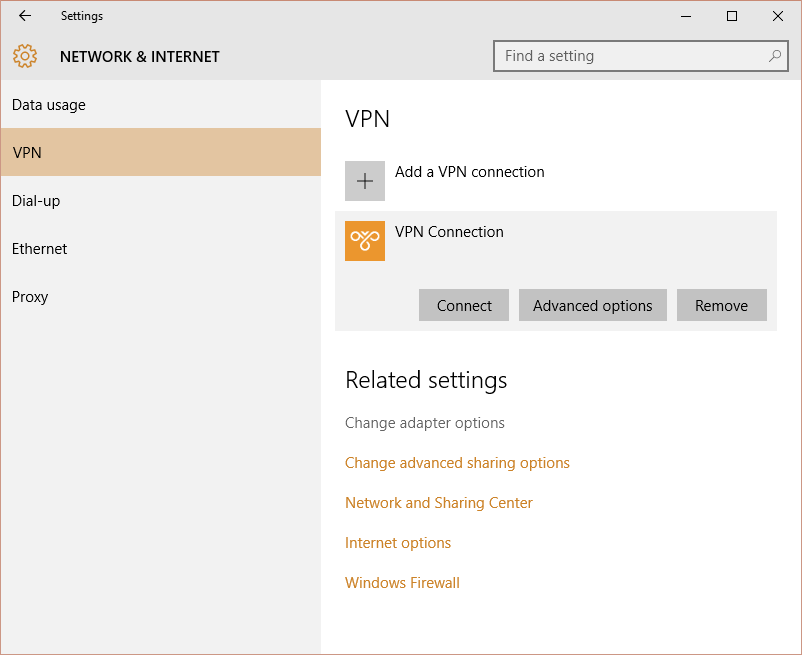Open Network and Sharing Center
The height and width of the screenshot is (655, 802).
(438, 502)
